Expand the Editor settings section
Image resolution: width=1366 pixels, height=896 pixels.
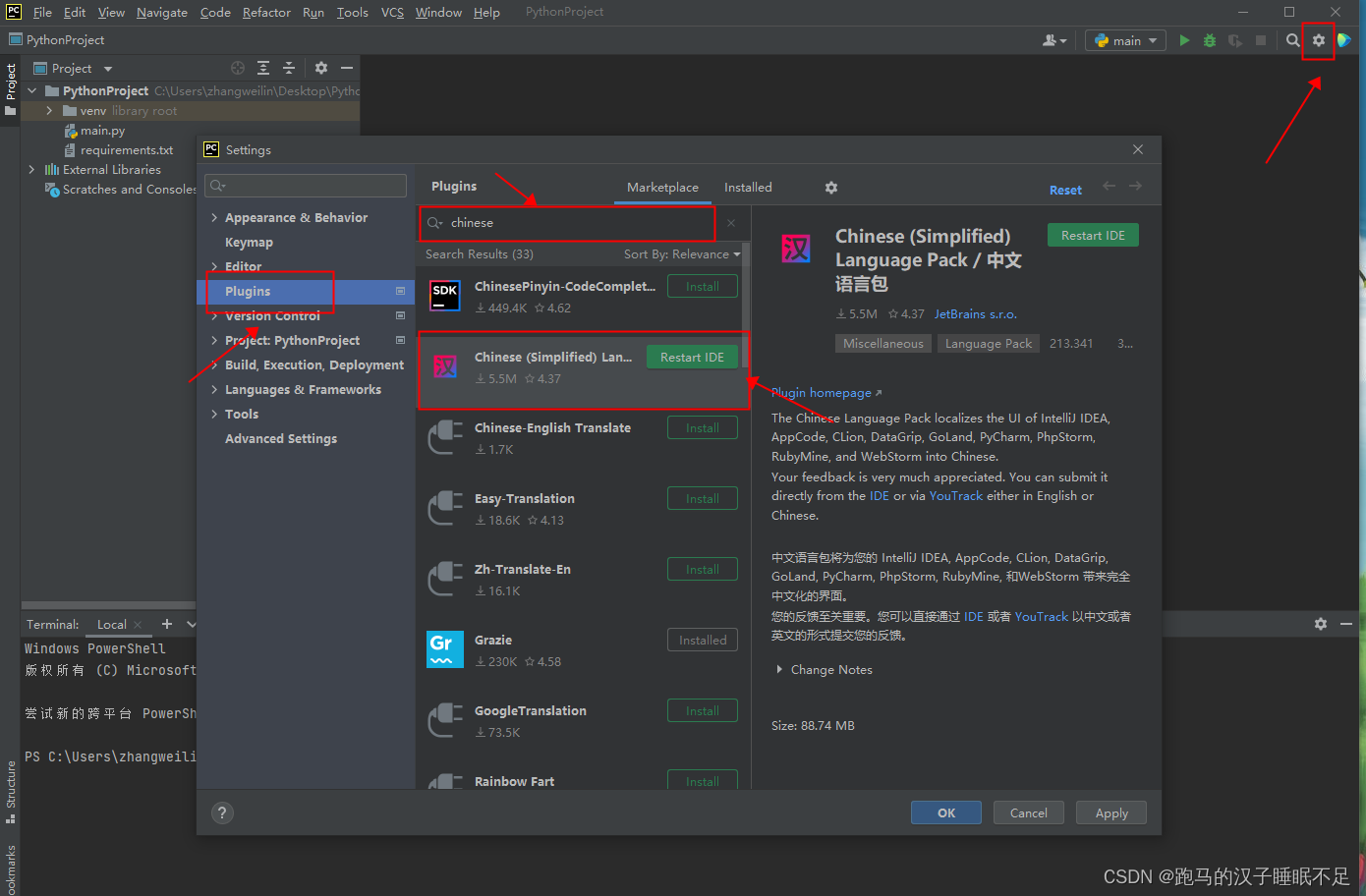coord(214,267)
